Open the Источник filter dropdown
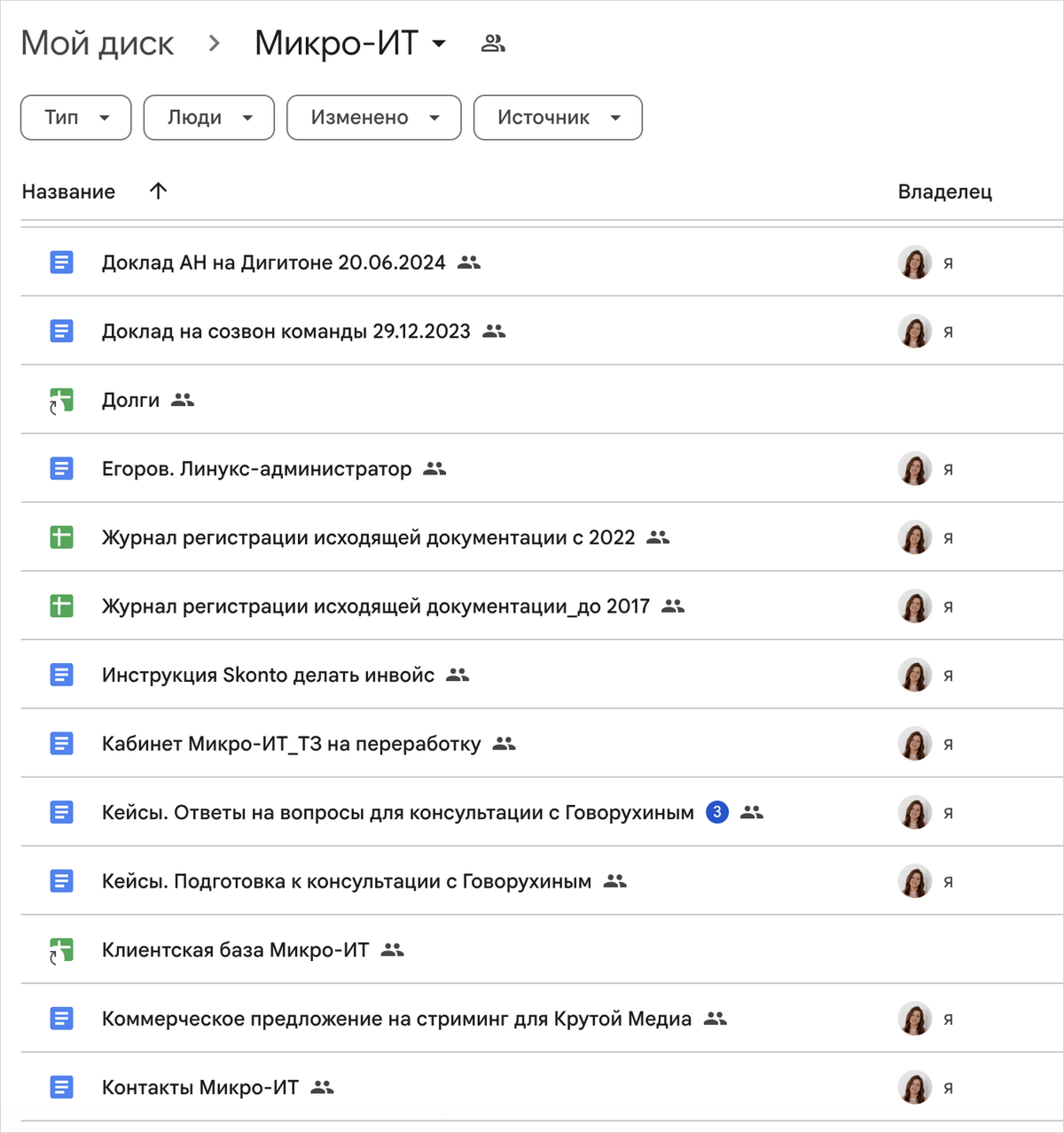The width and height of the screenshot is (1064, 1133). point(558,118)
